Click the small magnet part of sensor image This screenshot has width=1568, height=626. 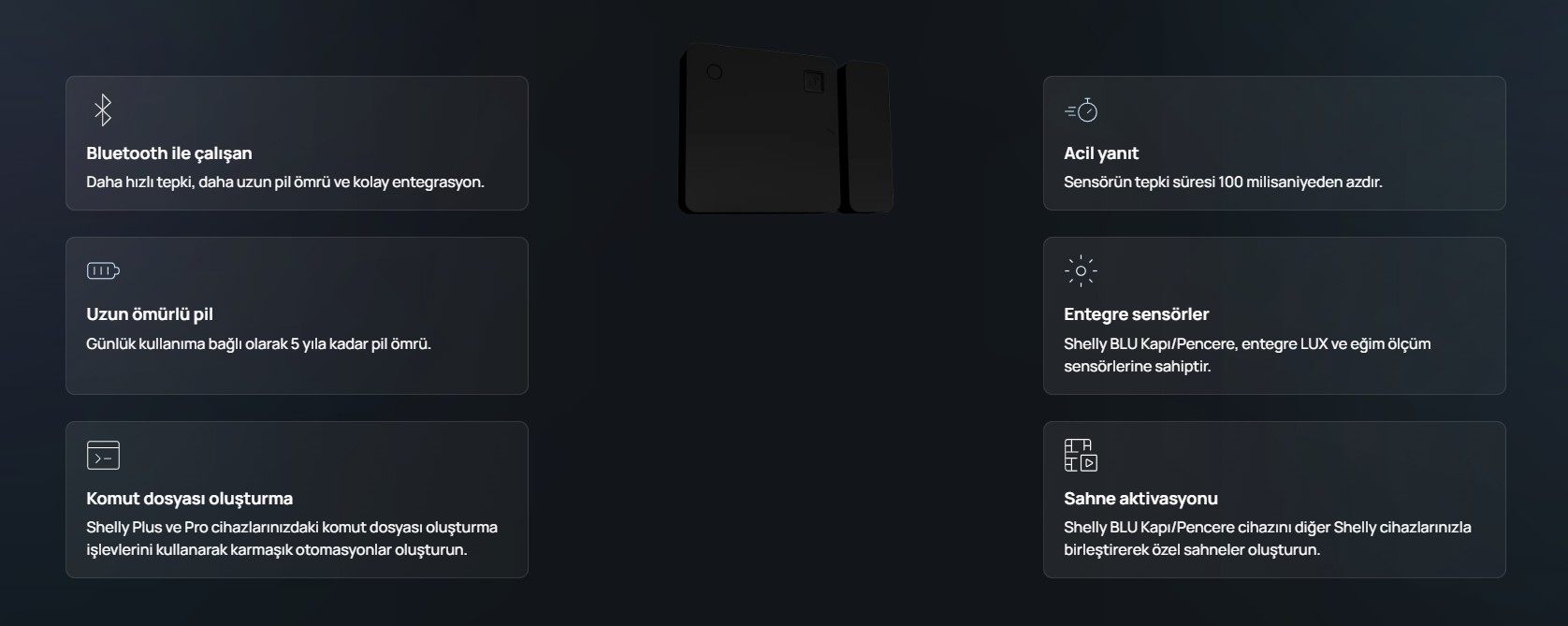tap(865, 137)
